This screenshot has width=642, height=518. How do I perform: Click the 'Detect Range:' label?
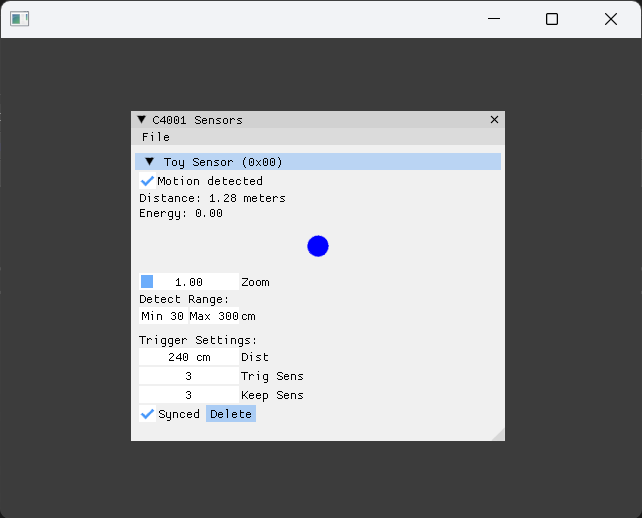184,299
